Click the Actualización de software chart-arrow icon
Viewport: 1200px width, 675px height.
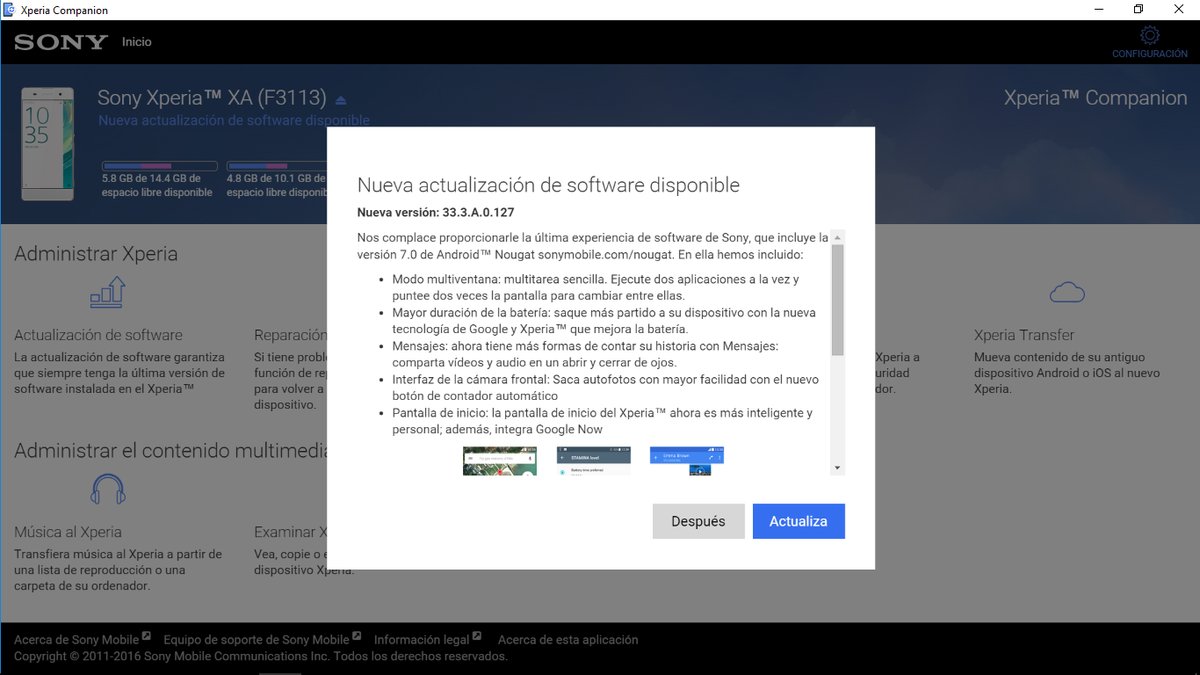click(x=108, y=292)
